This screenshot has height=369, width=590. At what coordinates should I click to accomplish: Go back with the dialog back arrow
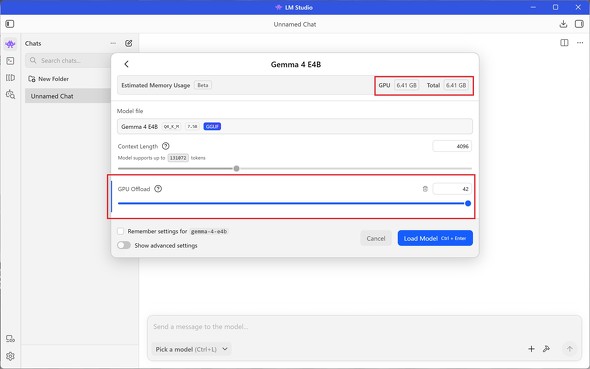tap(126, 64)
